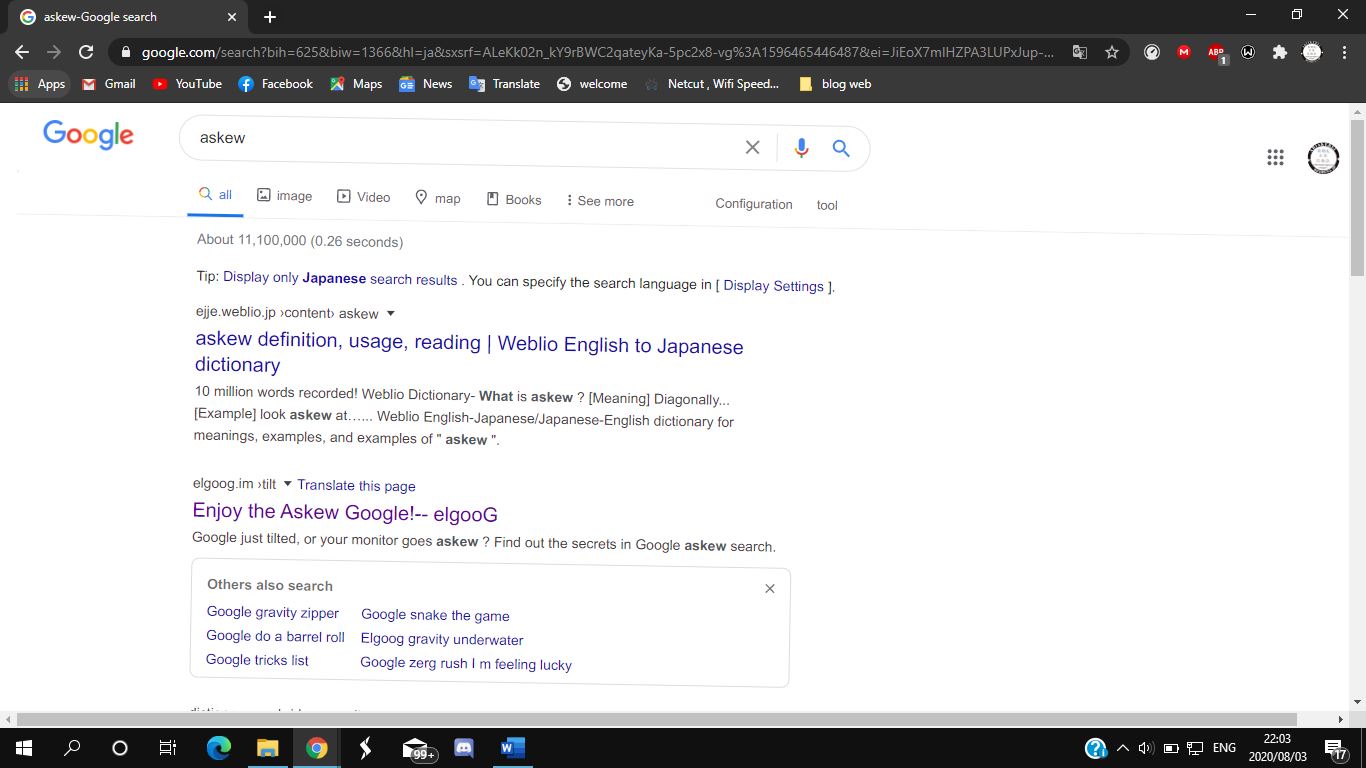The height and width of the screenshot is (768, 1366).
Task: Expand the dropdown arrow beside elgoog.im
Action: 288,484
